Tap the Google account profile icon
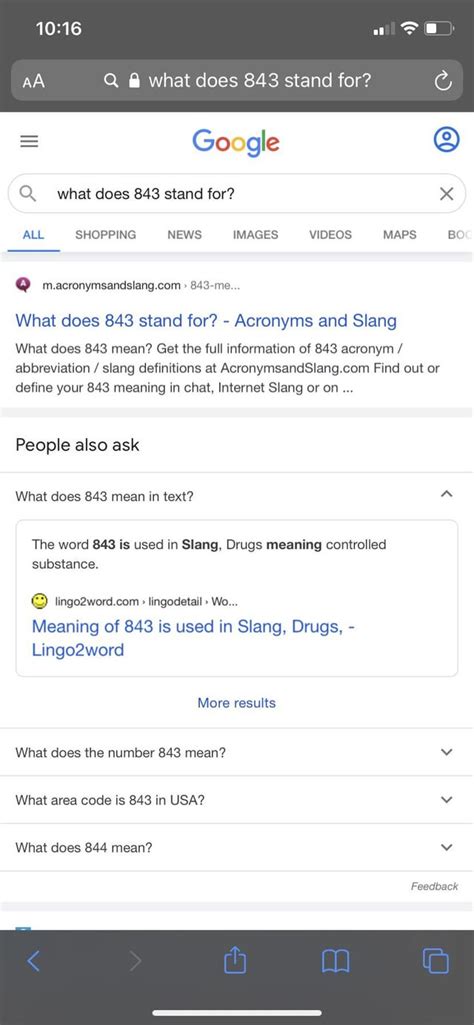Image resolution: width=474 pixels, height=1025 pixels. tap(447, 140)
